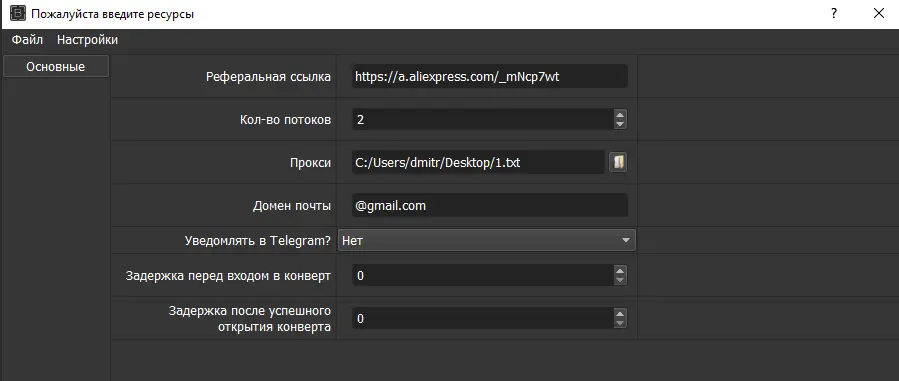Click the Домен почты label
Screen dimensions: 899x381
point(292,206)
